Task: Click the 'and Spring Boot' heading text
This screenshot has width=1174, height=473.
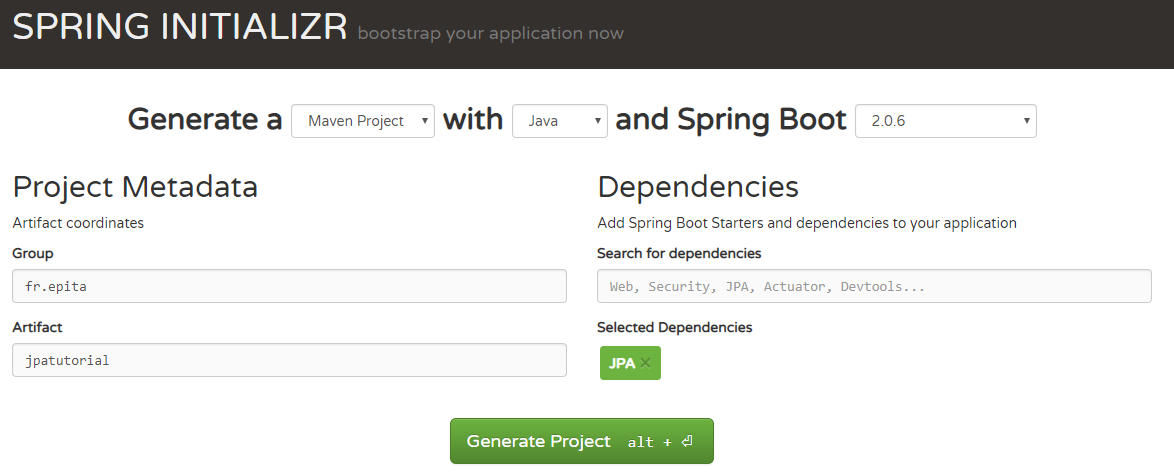Action: [731, 120]
